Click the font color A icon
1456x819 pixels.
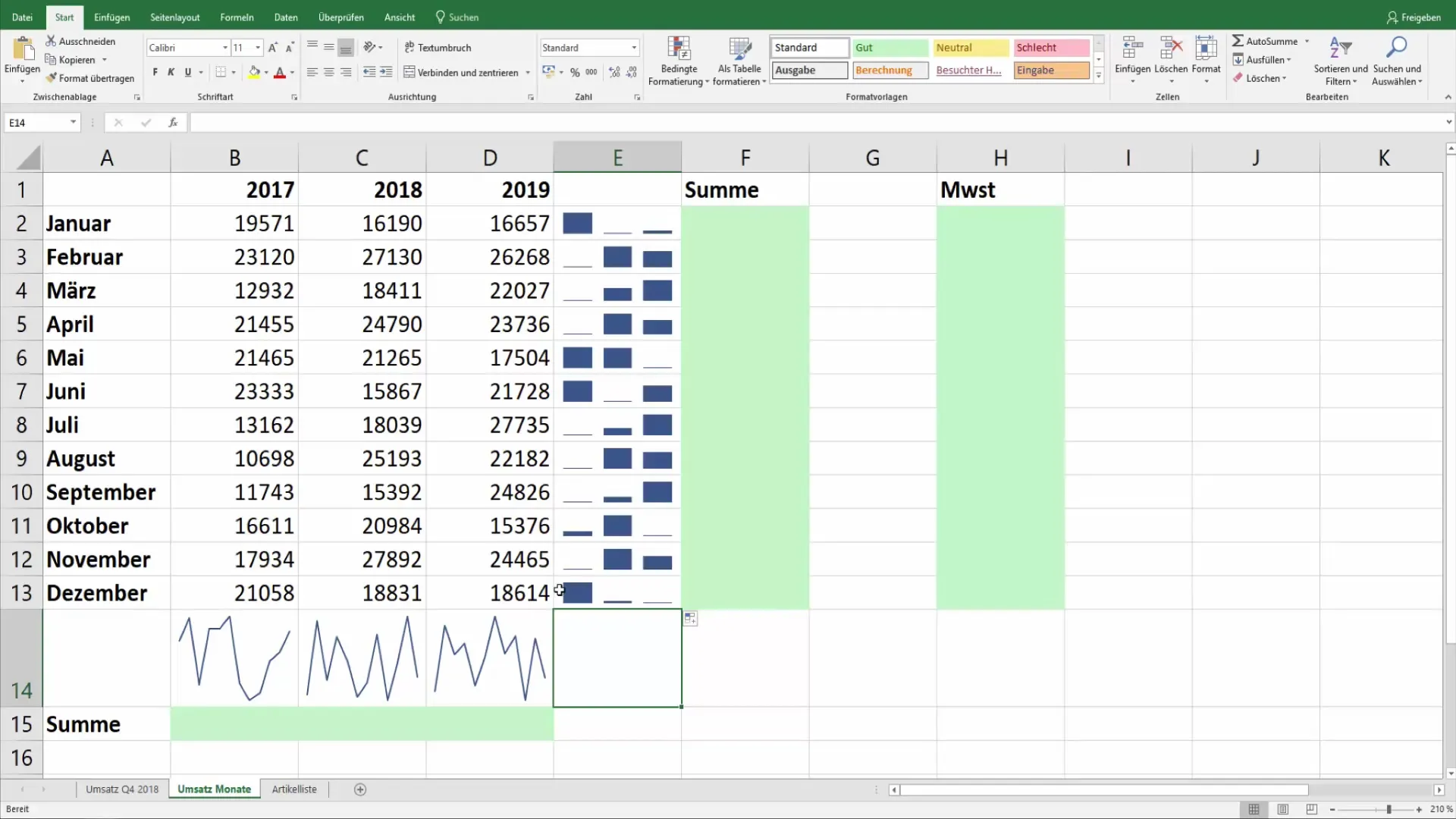[280, 72]
